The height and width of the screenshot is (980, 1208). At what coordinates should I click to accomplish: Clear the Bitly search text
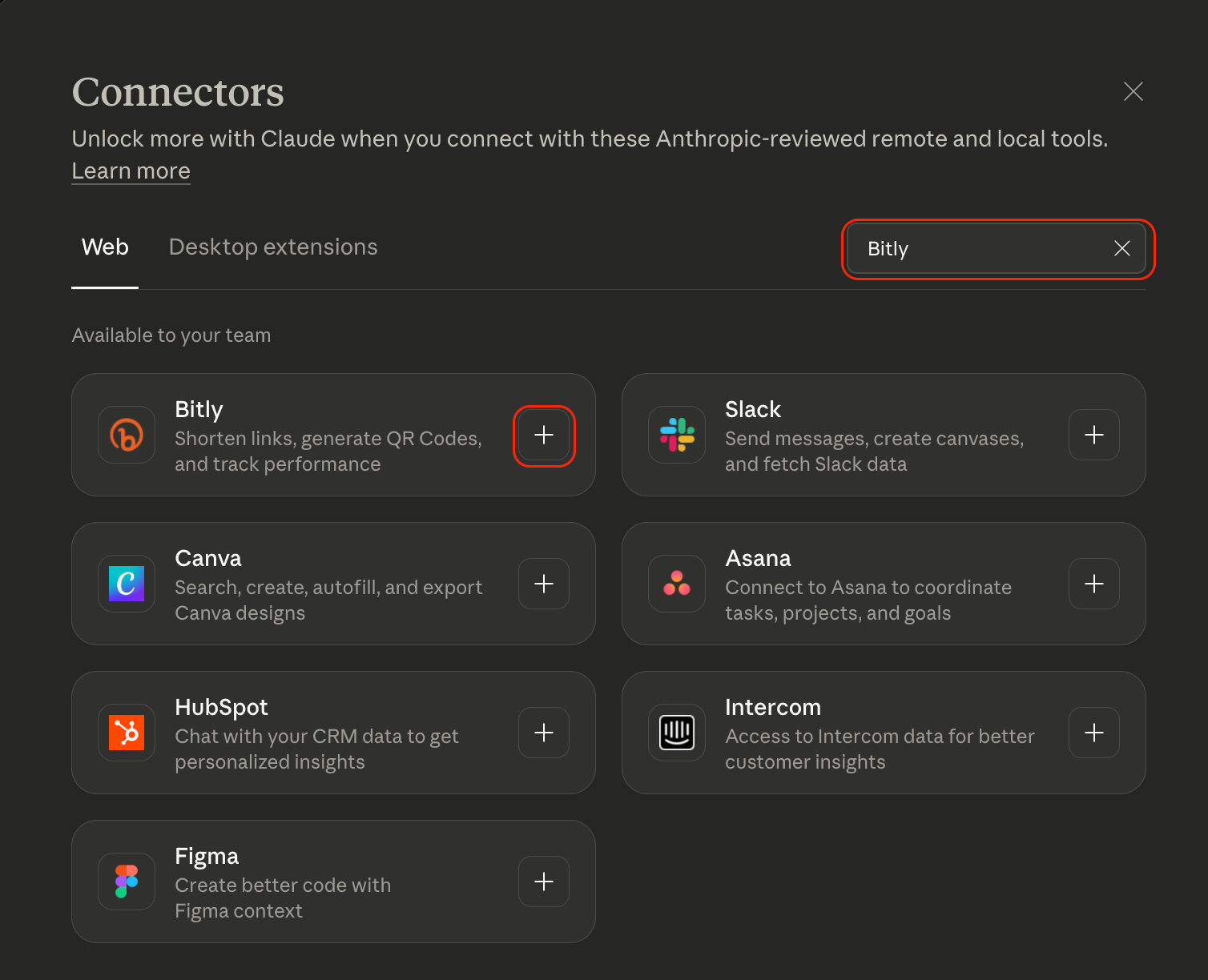click(x=1122, y=249)
